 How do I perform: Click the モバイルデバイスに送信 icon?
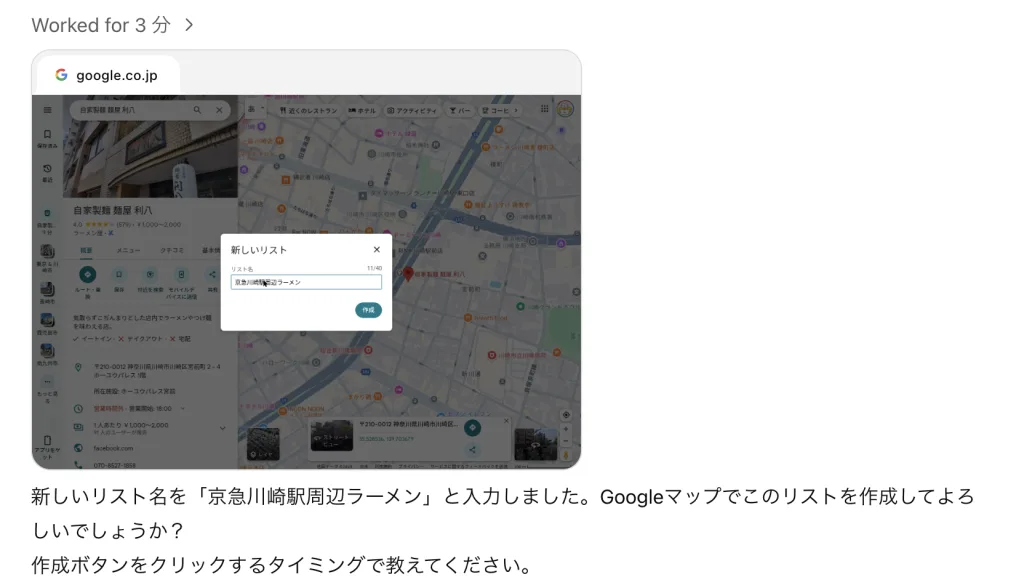click(182, 275)
